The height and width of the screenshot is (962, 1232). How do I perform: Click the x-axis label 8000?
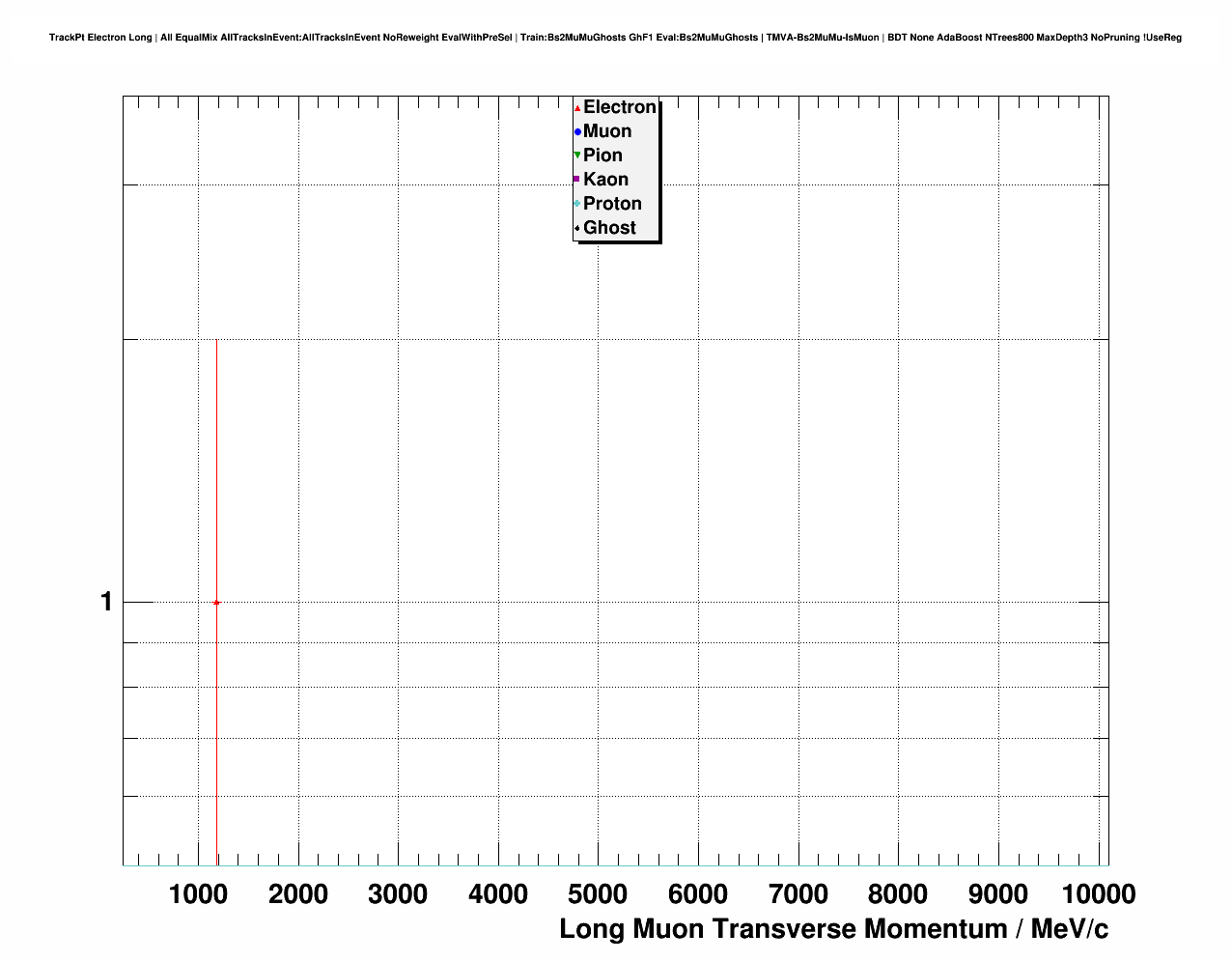point(898,894)
